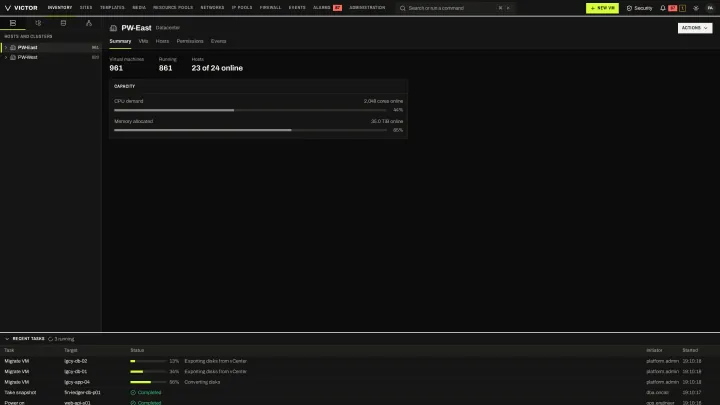The height and width of the screenshot is (405, 720).
Task: Open the Administration menu
Action: (367, 8)
